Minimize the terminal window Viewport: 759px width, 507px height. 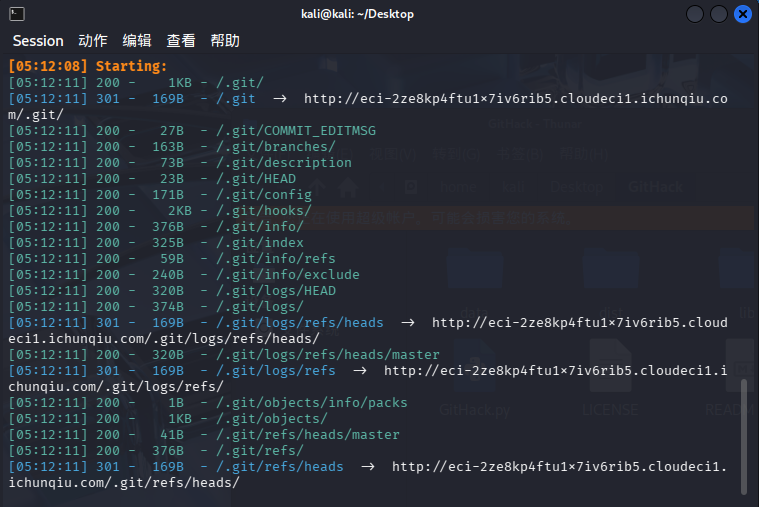(695, 14)
